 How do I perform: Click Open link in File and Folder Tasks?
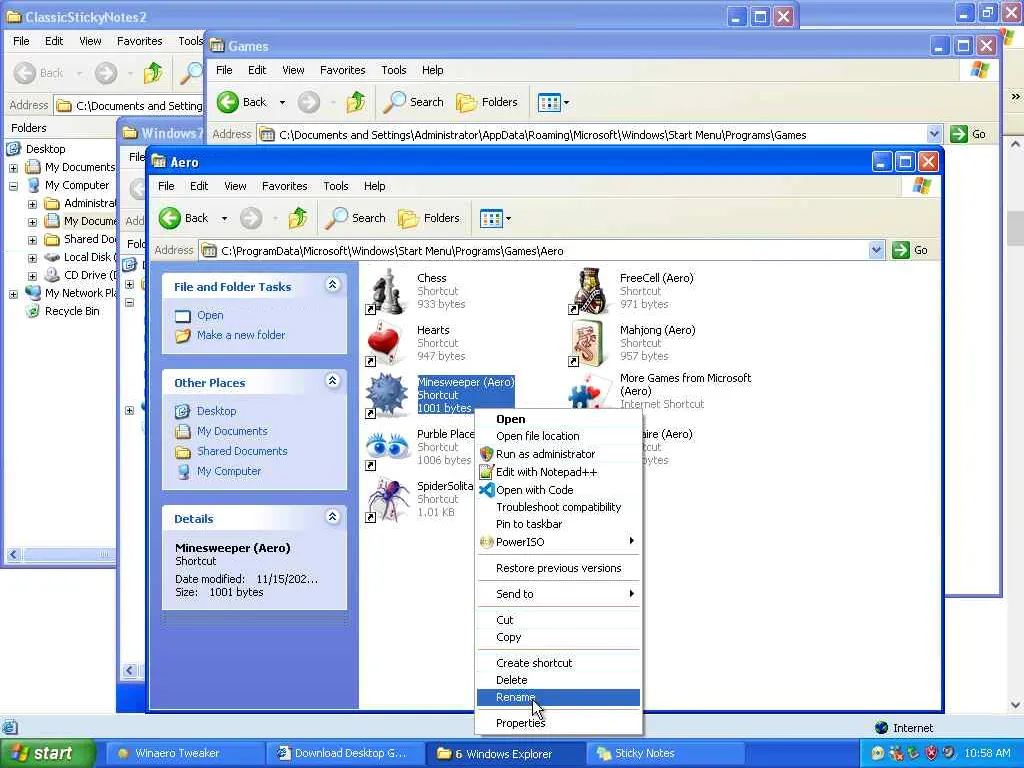click(210, 315)
